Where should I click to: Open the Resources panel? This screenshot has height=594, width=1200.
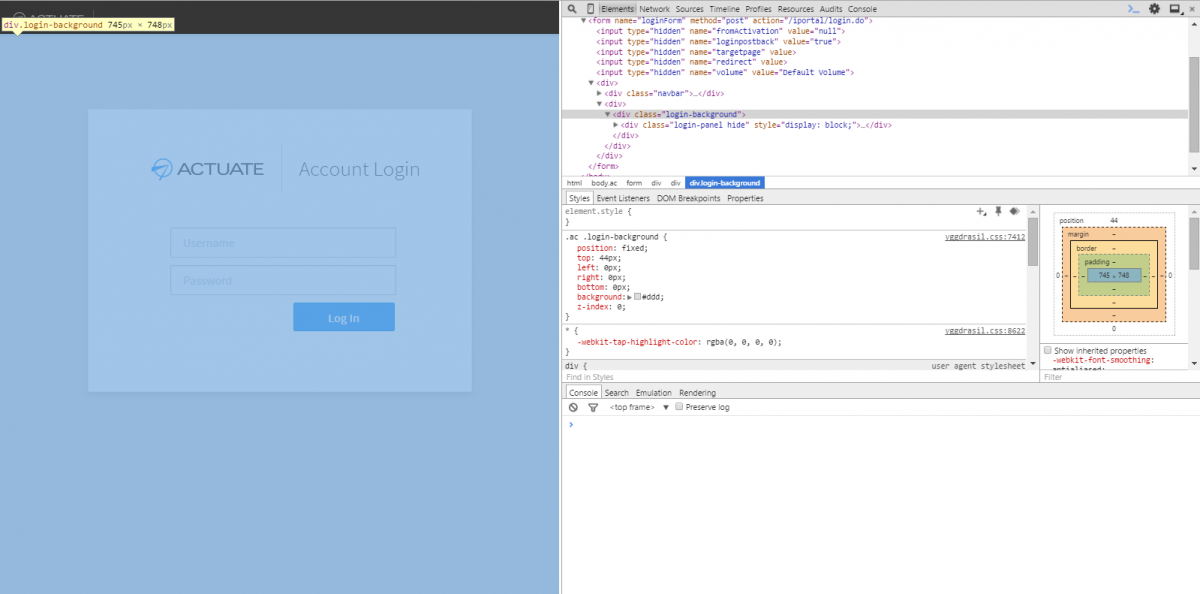pyautogui.click(x=797, y=8)
